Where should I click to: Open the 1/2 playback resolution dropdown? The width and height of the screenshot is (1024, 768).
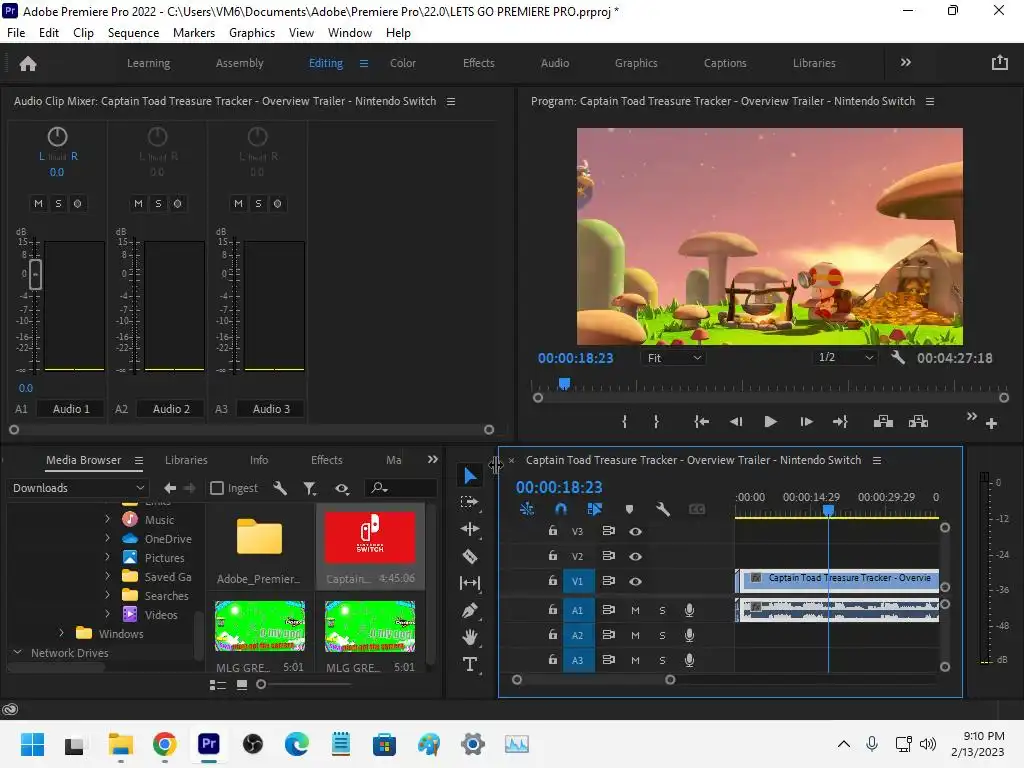pos(845,358)
